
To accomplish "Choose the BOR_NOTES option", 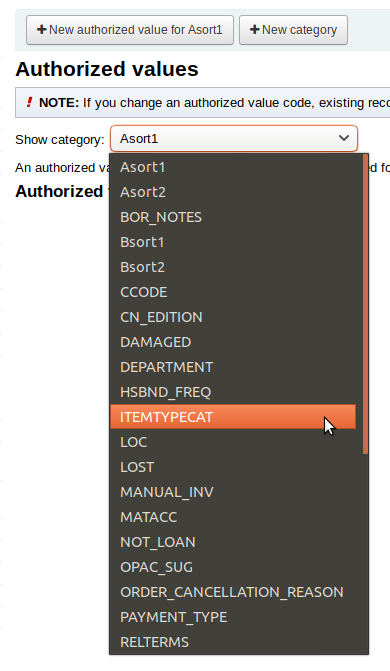I will [233, 217].
